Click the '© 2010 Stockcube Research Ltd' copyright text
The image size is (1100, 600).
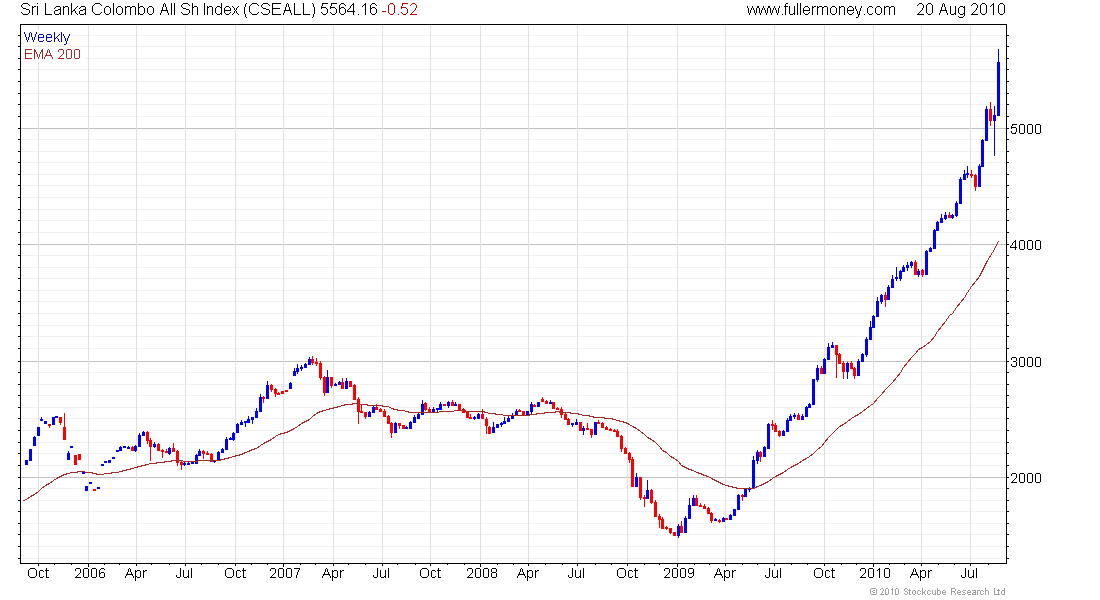937,592
